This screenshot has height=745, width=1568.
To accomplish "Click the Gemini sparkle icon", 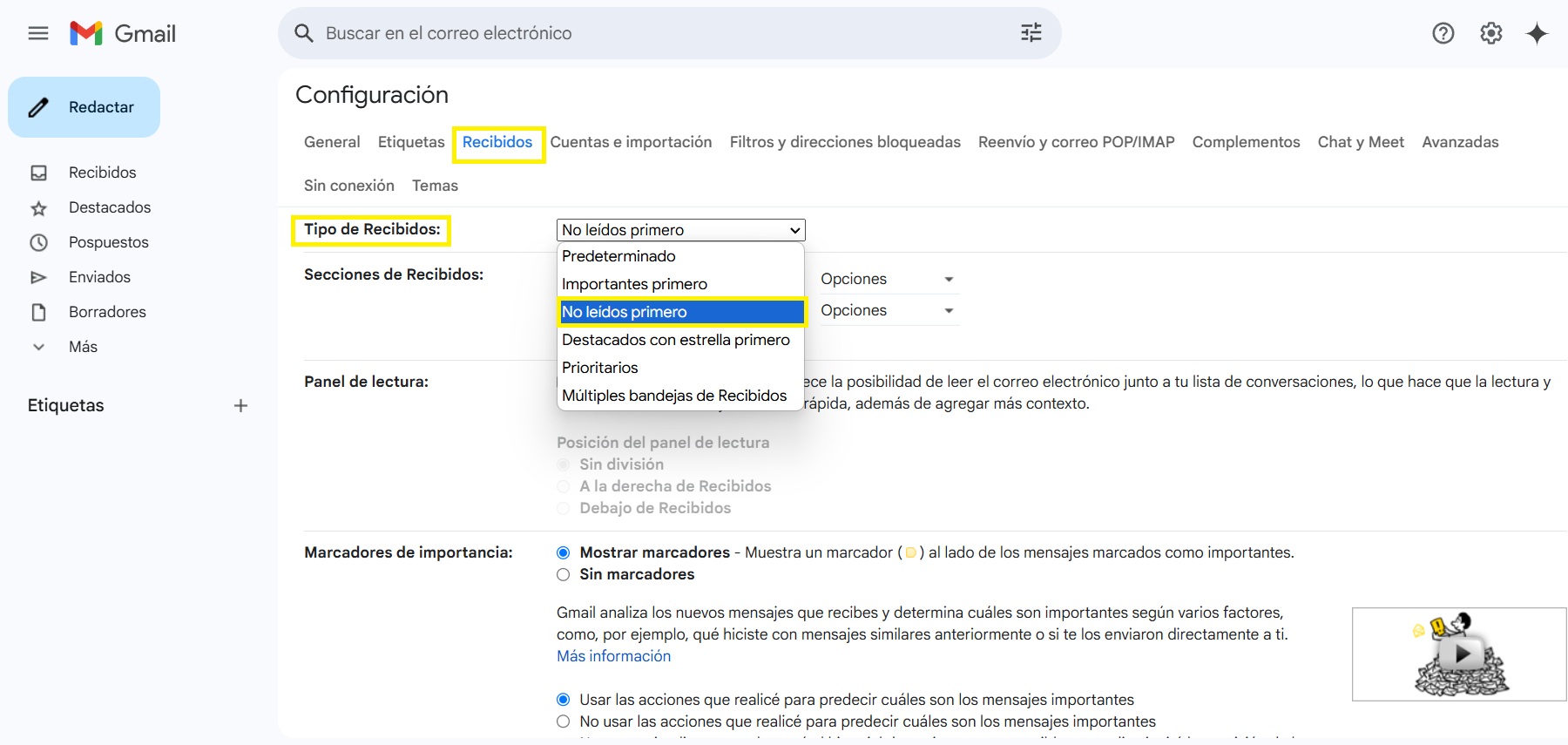I will coord(1537,33).
